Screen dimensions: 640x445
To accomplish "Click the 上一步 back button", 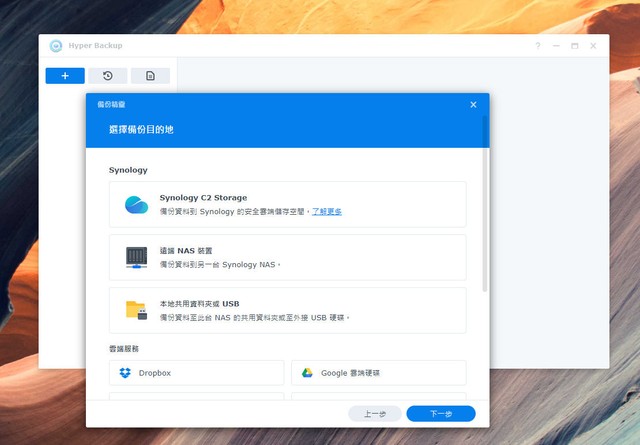I will coord(375,414).
